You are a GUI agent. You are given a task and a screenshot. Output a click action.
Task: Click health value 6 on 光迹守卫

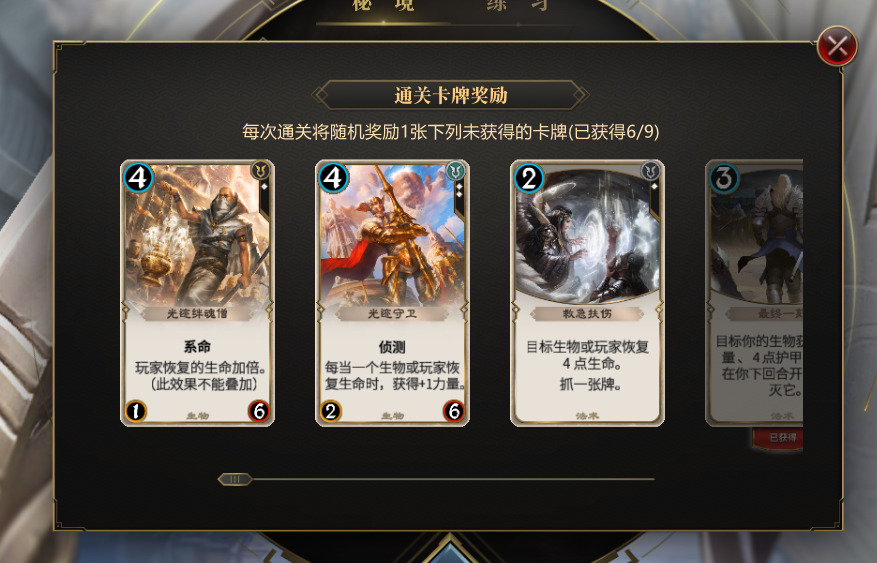point(454,411)
